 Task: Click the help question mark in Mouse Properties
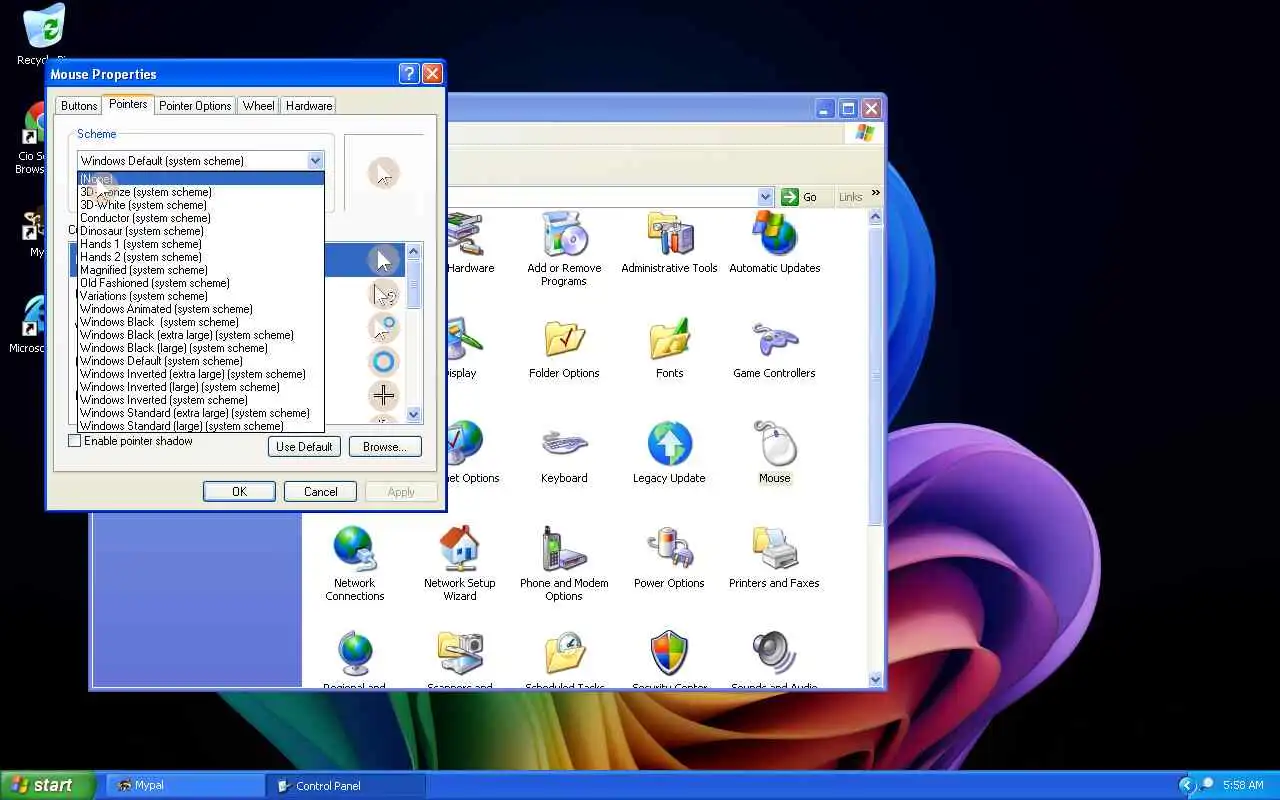coord(408,74)
